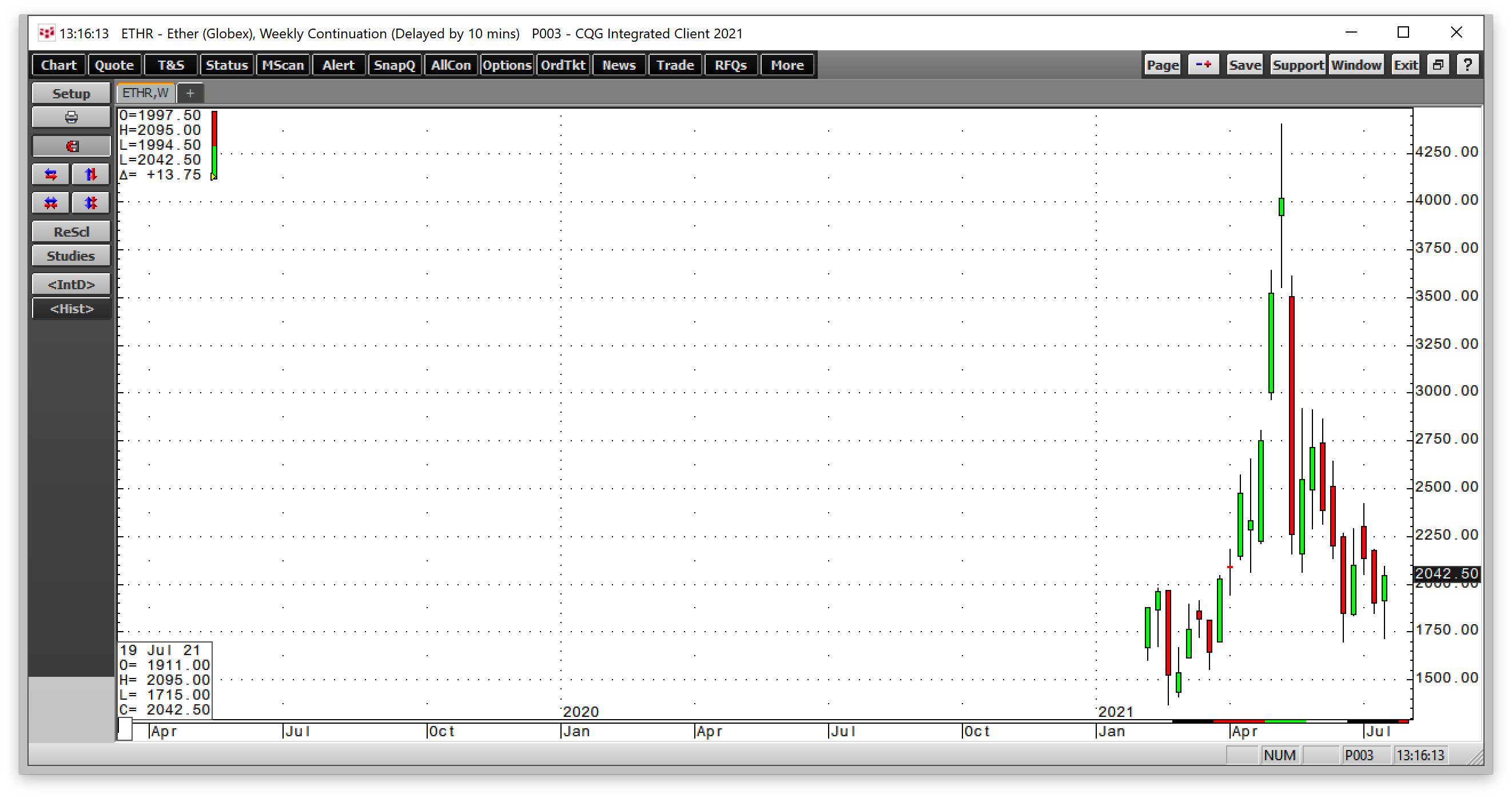Image resolution: width=1512 pixels, height=798 pixels.
Task: Click the 2020 year label on time axis
Action: pyautogui.click(x=580, y=712)
